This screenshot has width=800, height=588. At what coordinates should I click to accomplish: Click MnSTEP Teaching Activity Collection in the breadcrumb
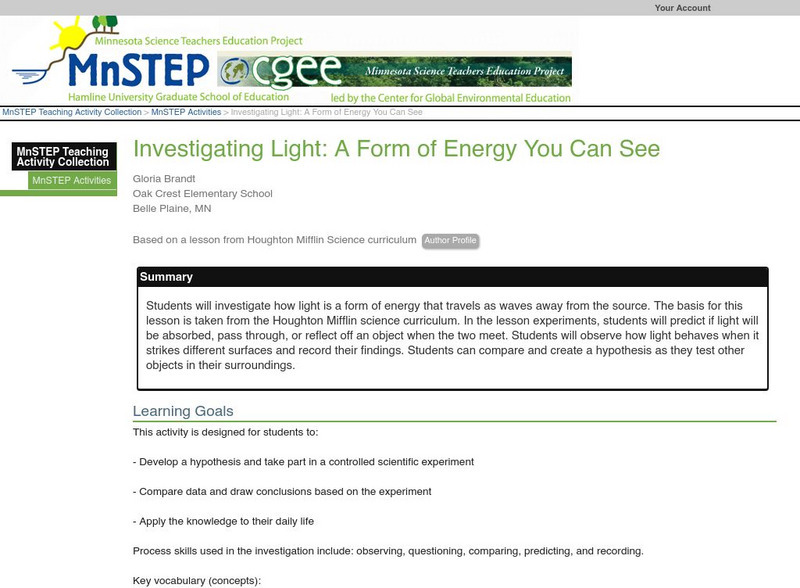(72, 113)
